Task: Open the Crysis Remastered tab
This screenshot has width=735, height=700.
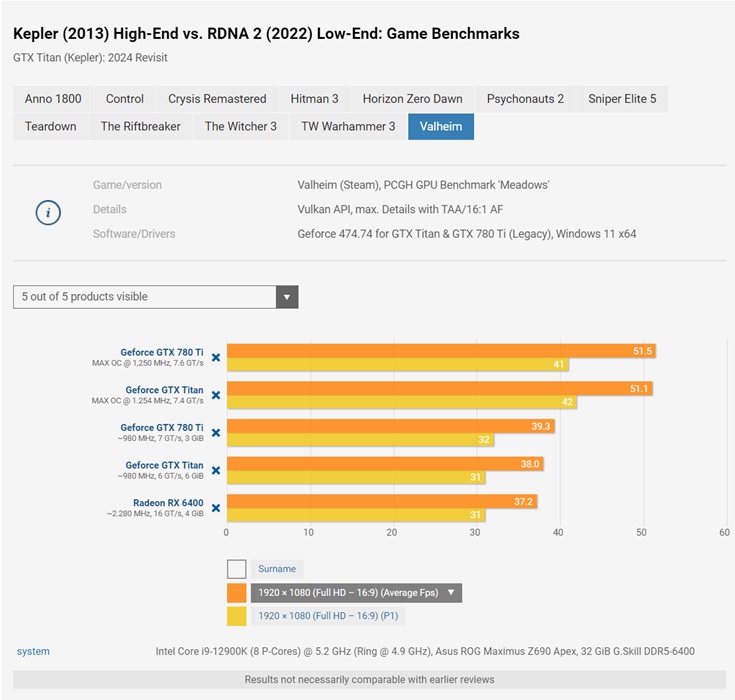Action: 217,99
